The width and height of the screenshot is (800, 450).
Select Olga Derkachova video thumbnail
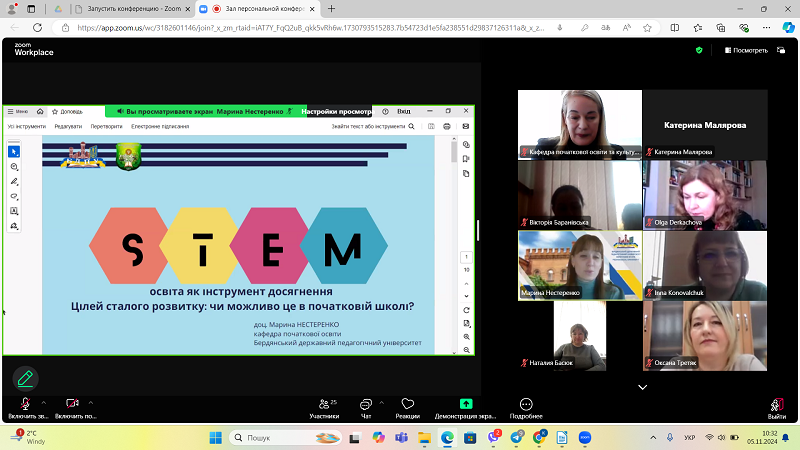[x=705, y=195]
